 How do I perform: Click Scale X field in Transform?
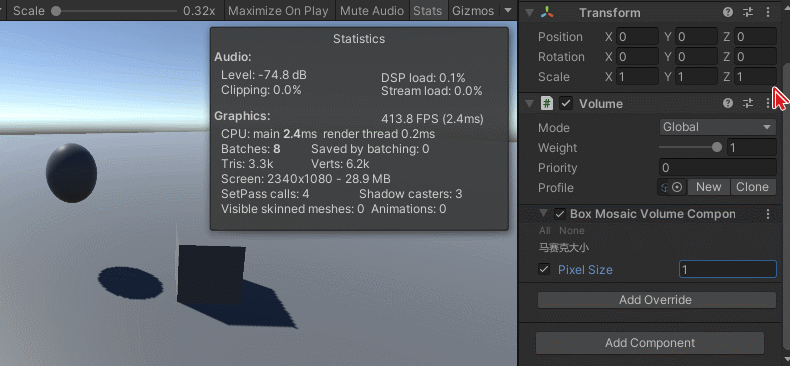(x=637, y=77)
